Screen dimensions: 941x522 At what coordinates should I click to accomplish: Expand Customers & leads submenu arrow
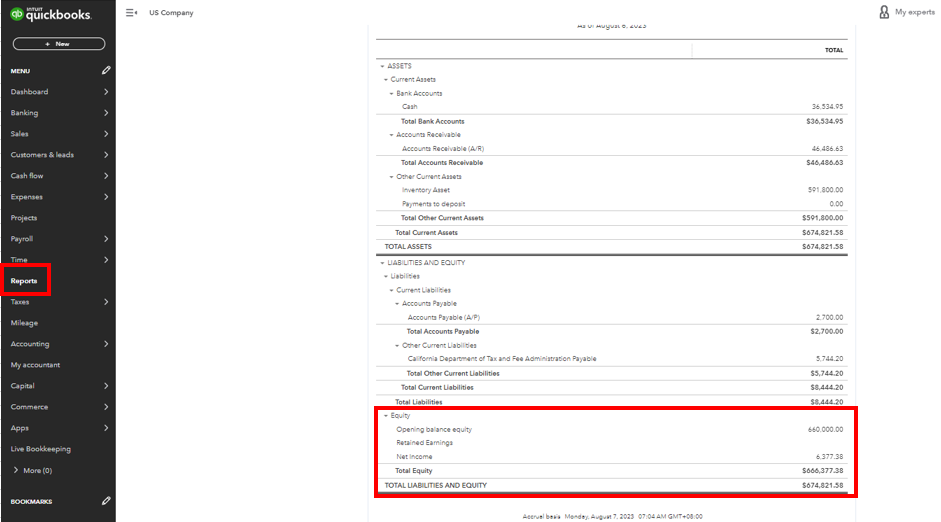pos(106,155)
